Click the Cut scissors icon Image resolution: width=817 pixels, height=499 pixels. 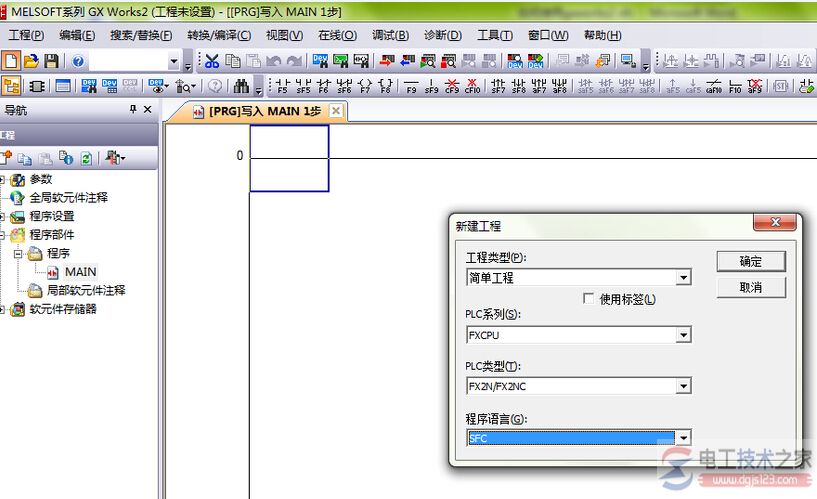pyautogui.click(x=212, y=61)
